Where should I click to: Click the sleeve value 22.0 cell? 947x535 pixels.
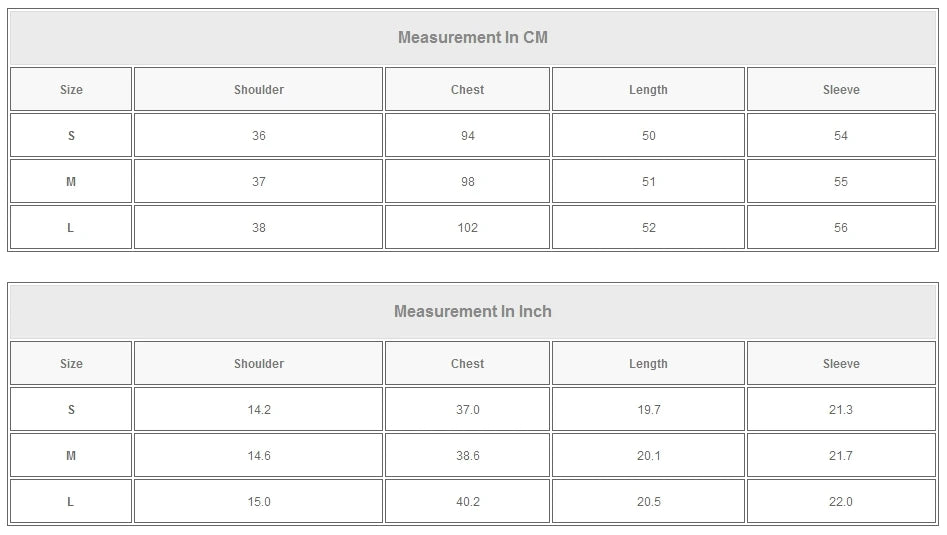click(840, 502)
